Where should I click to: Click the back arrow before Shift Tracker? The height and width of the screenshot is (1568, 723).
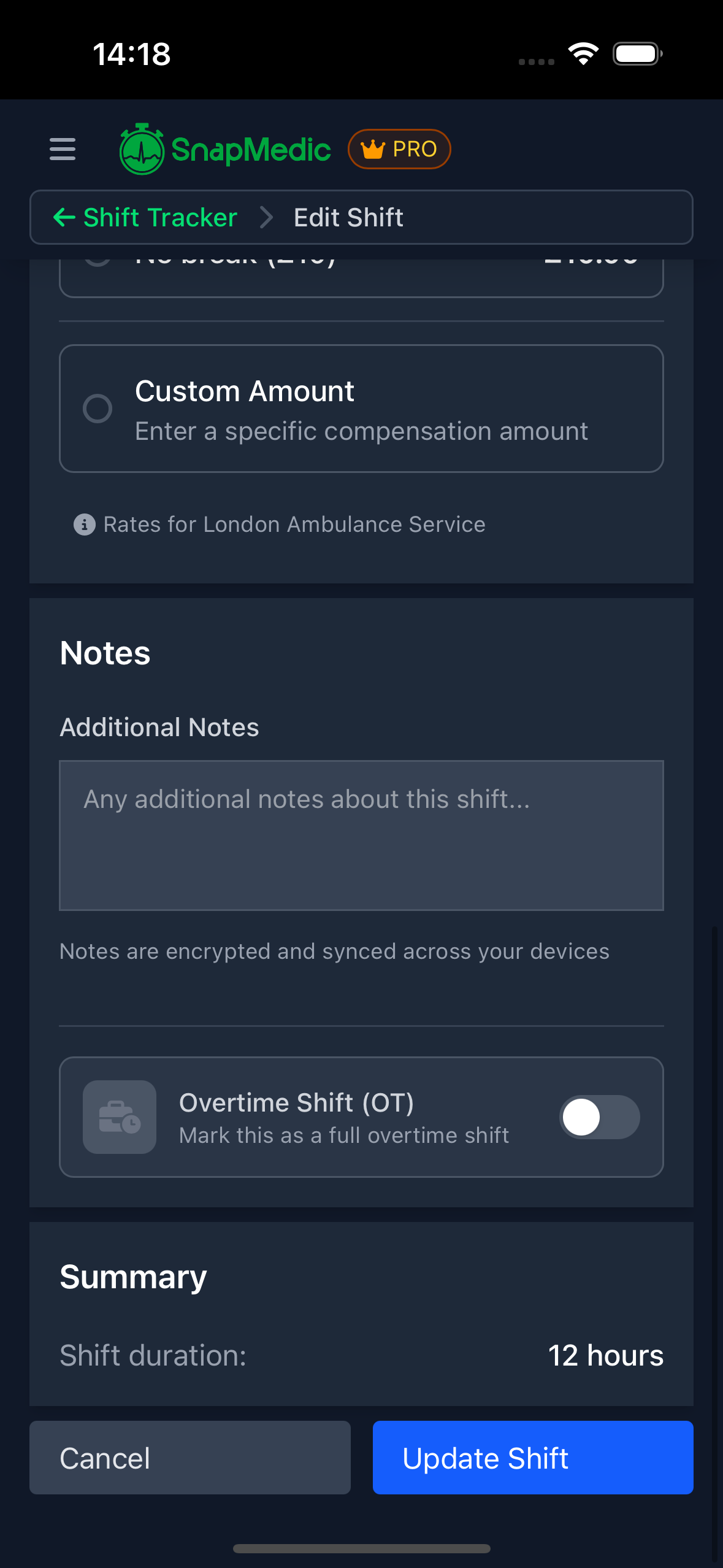pos(65,218)
